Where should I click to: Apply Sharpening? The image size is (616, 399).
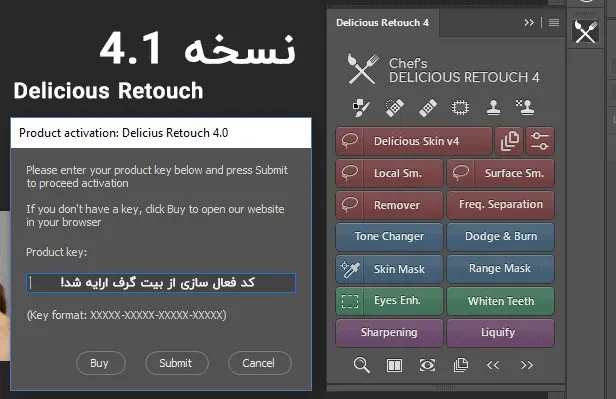389,333
